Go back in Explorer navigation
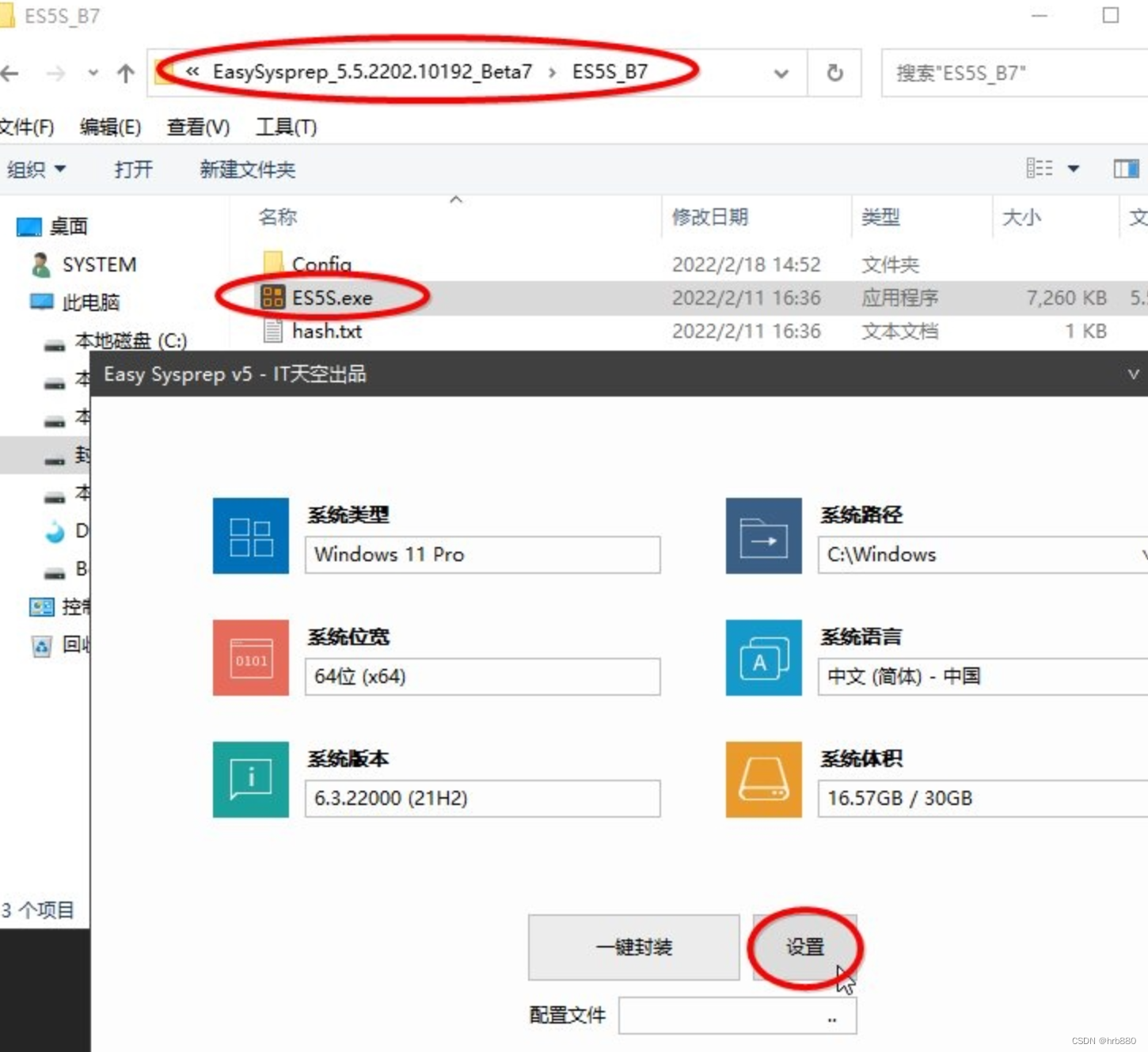The width and height of the screenshot is (1148, 1052). coord(10,74)
